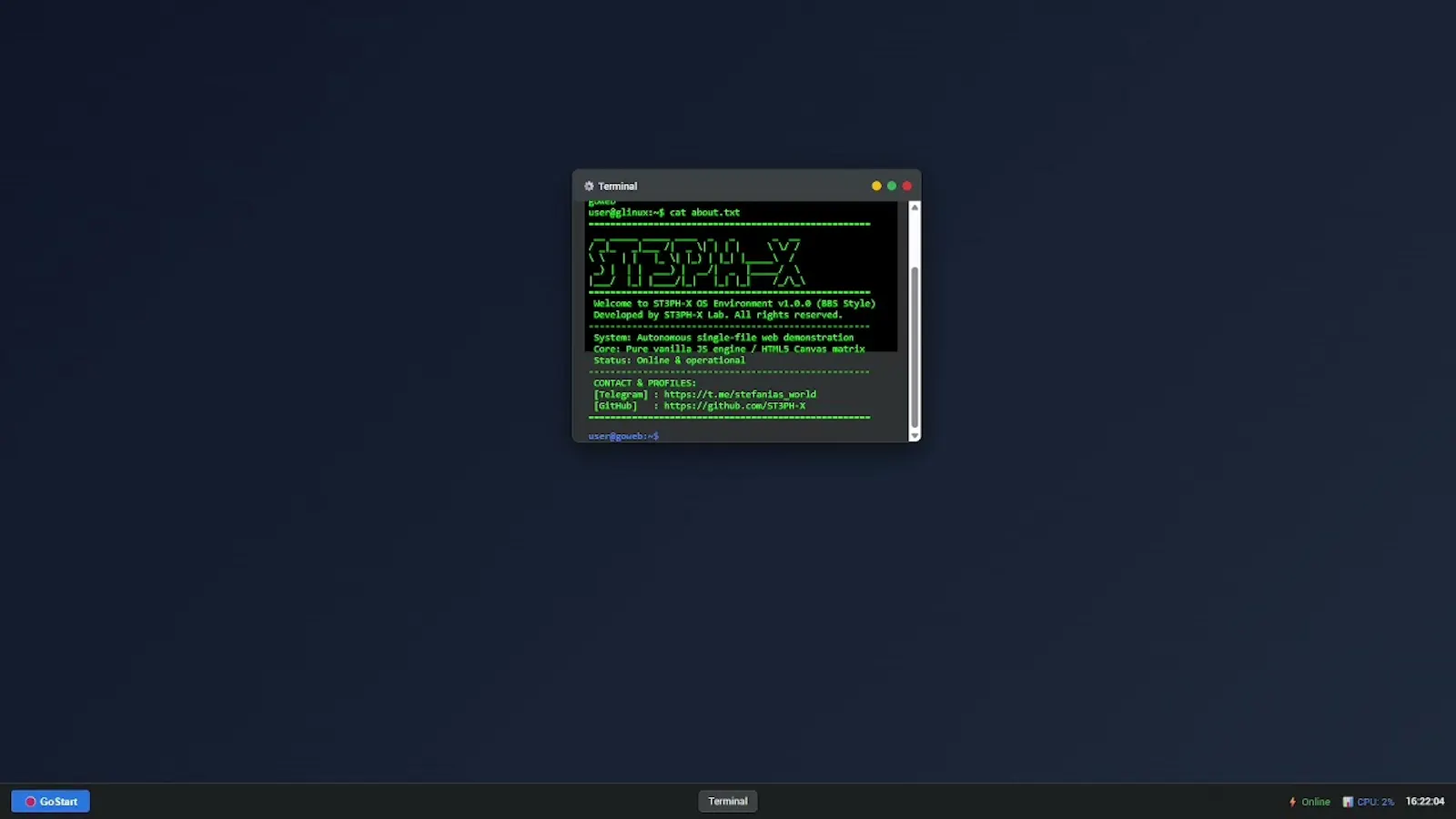
Task: Click the 'Developed by ST3PH-X Lab' line
Action: click(718, 315)
